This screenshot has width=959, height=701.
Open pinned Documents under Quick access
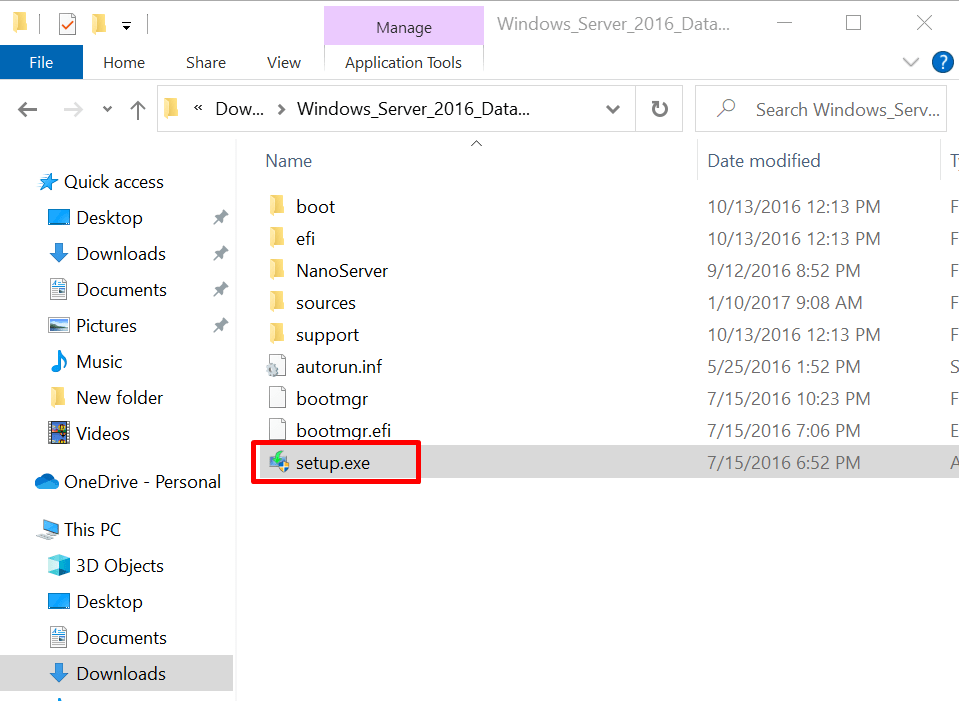tap(121, 290)
